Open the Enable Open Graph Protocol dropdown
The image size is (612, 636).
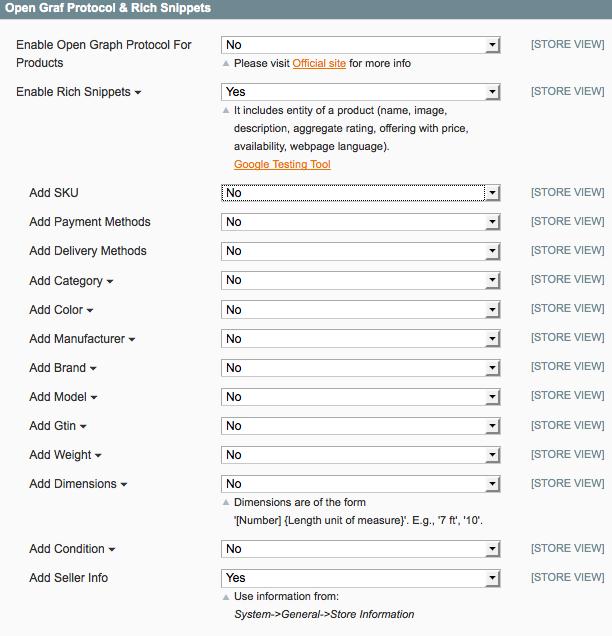[x=360, y=45]
